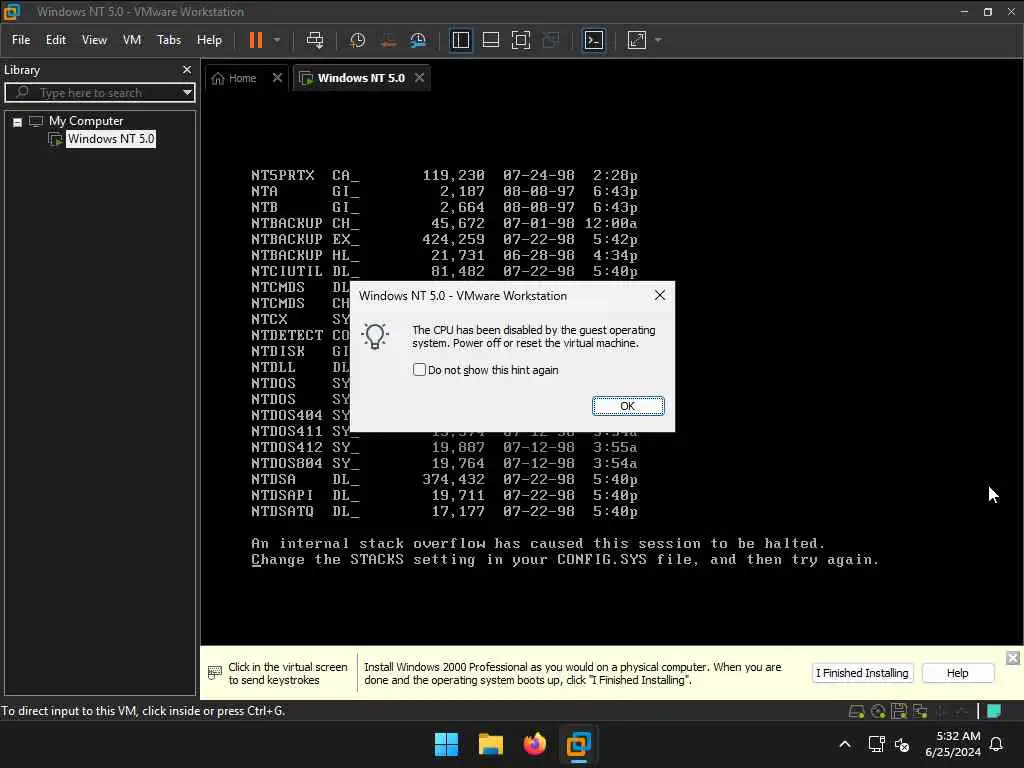Show hidden system tray icons

tap(844, 744)
